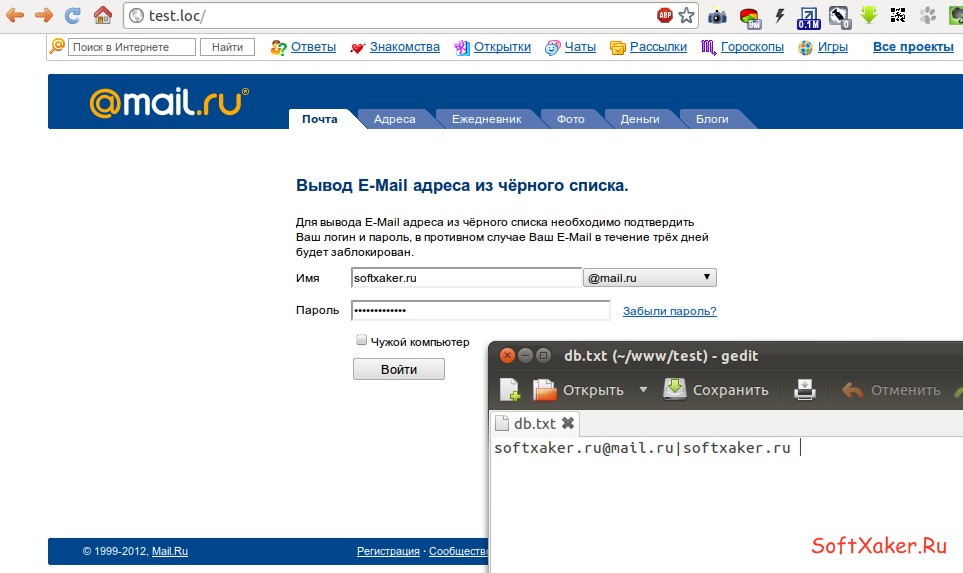963x573 pixels.
Task: Switch to the Почта tab
Action: pos(320,119)
